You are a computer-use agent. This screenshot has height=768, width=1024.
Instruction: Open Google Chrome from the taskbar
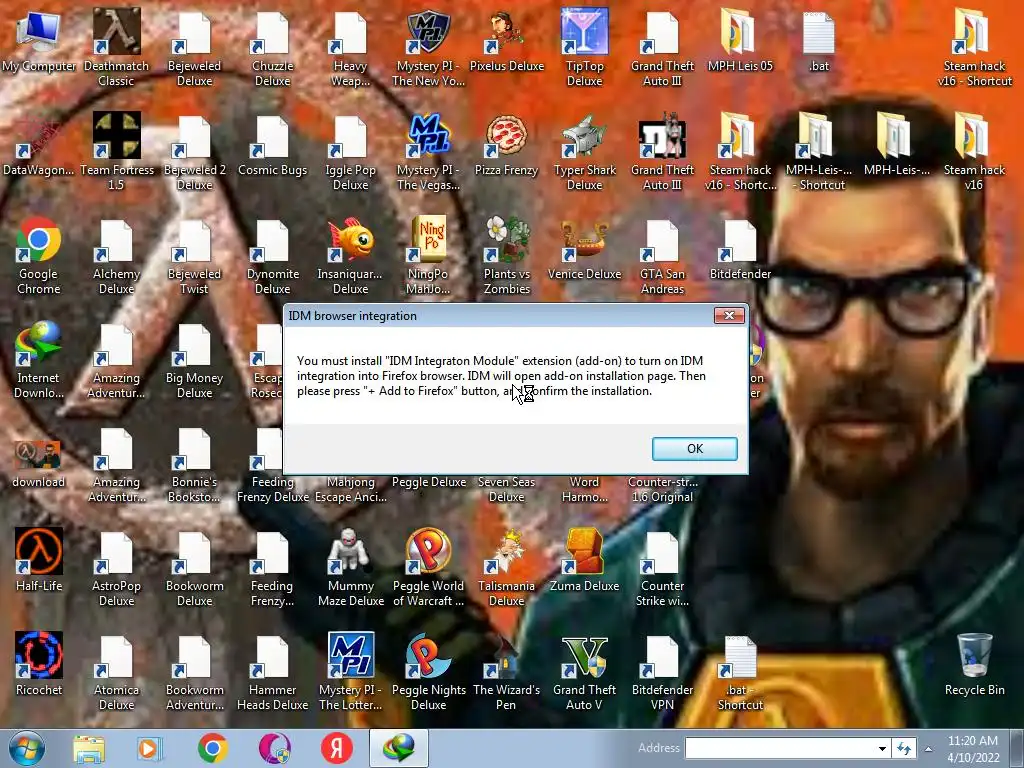tap(212, 749)
